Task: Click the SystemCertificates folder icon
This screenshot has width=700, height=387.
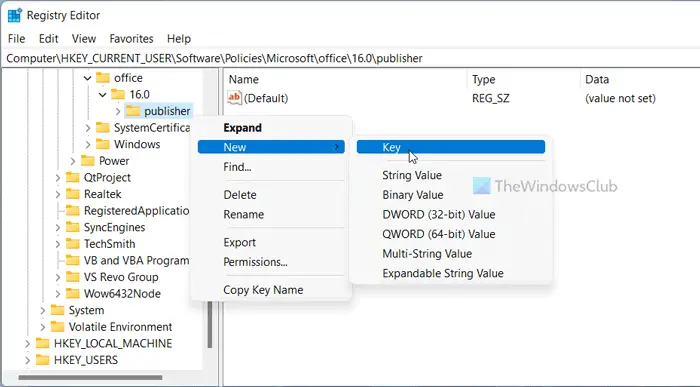Action: point(103,128)
